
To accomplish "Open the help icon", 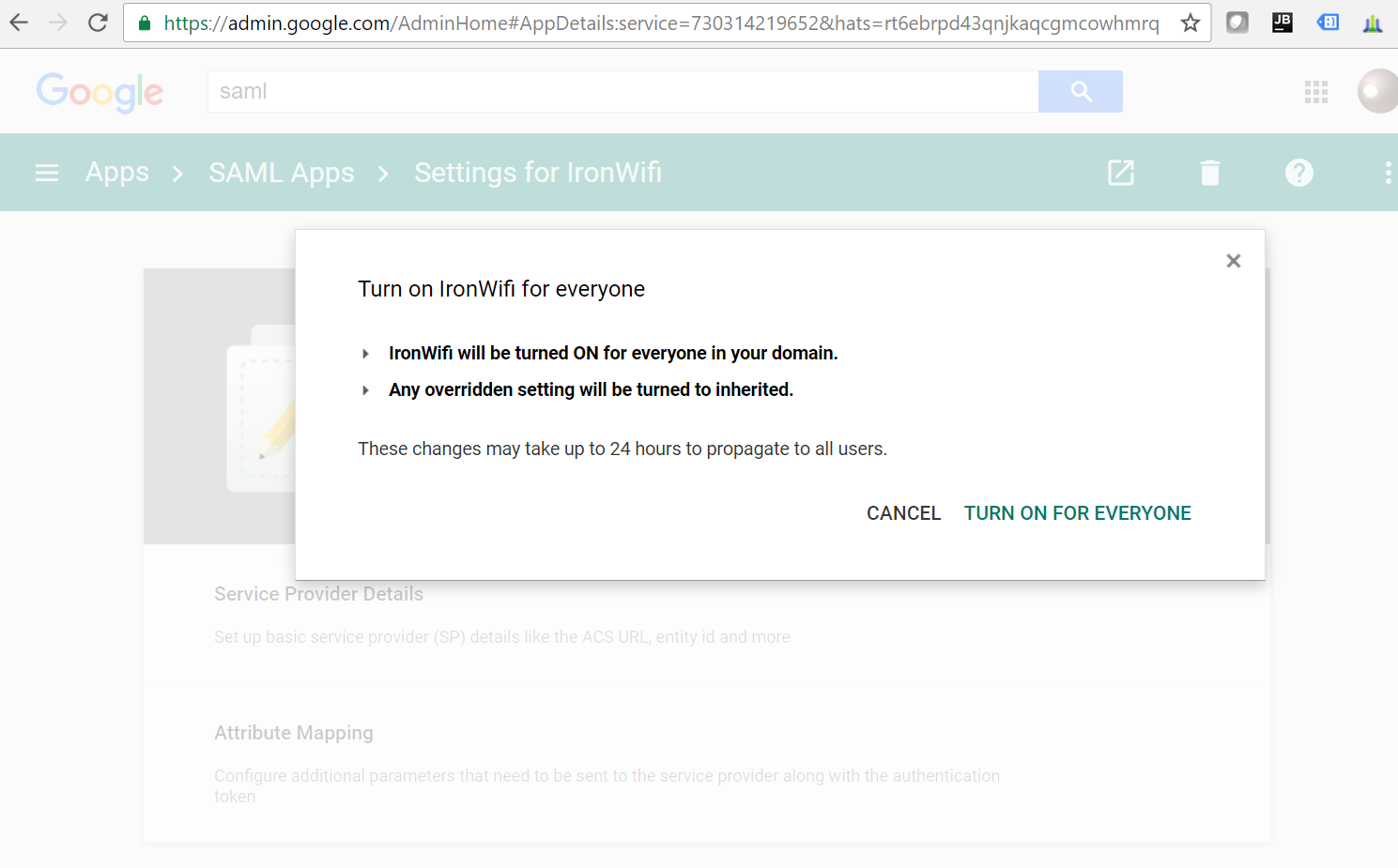I will point(1298,172).
